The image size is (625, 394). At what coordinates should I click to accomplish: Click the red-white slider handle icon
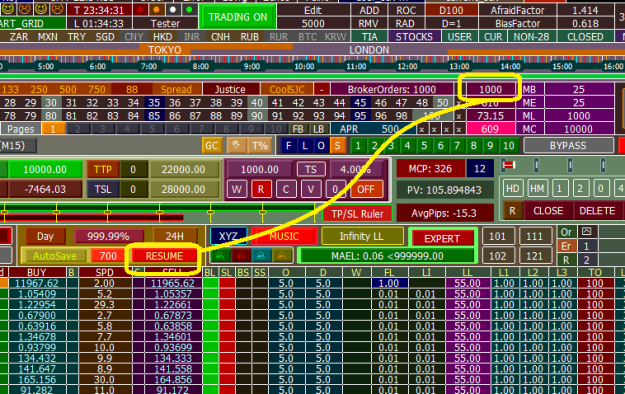509,165
